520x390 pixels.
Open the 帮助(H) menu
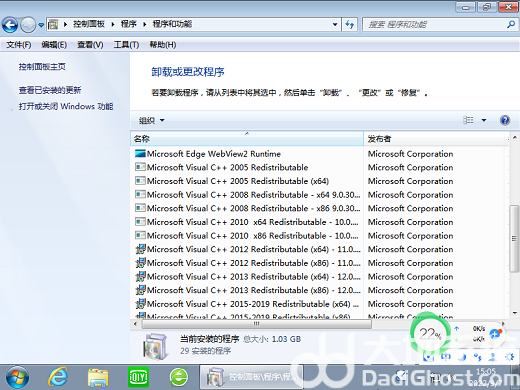tap(163, 45)
